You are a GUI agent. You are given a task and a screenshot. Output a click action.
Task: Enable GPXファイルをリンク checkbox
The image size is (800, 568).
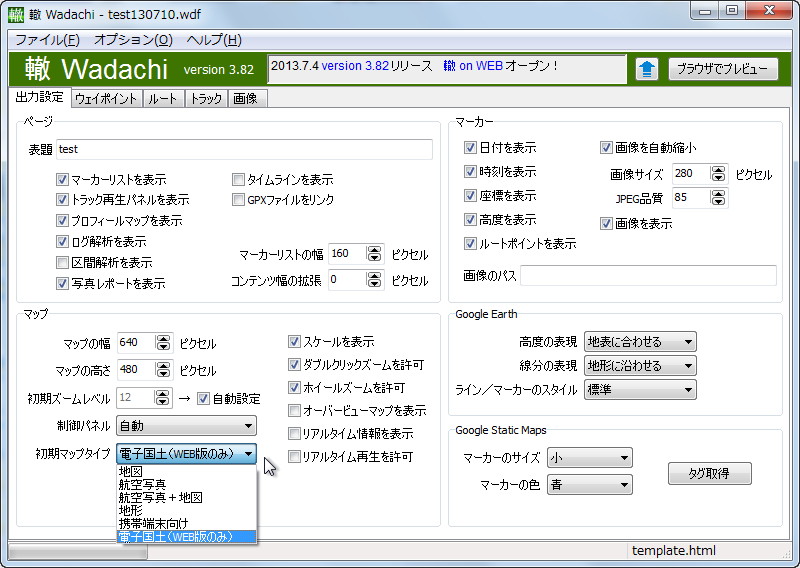(x=238, y=200)
